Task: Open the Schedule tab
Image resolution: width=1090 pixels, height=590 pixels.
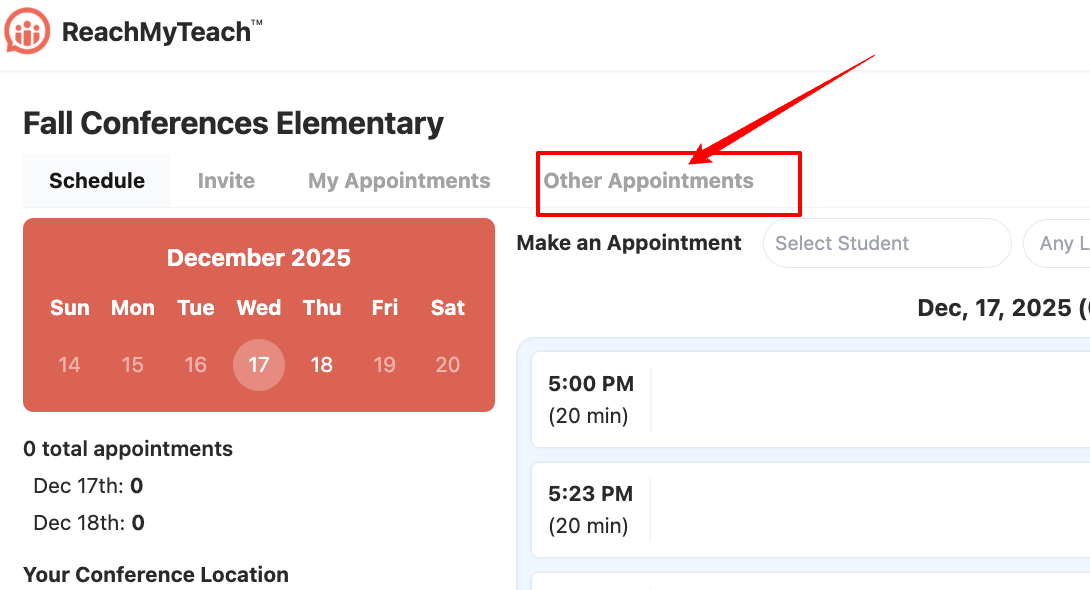Action: pos(97,181)
